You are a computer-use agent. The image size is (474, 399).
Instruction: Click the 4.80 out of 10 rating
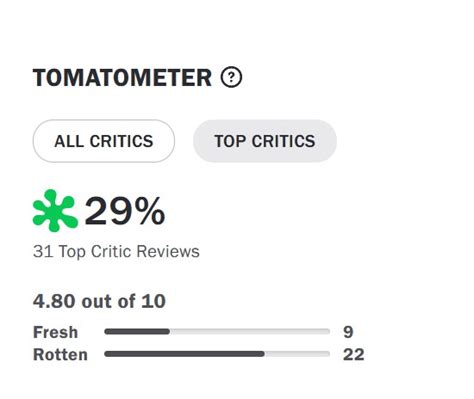coord(99,301)
